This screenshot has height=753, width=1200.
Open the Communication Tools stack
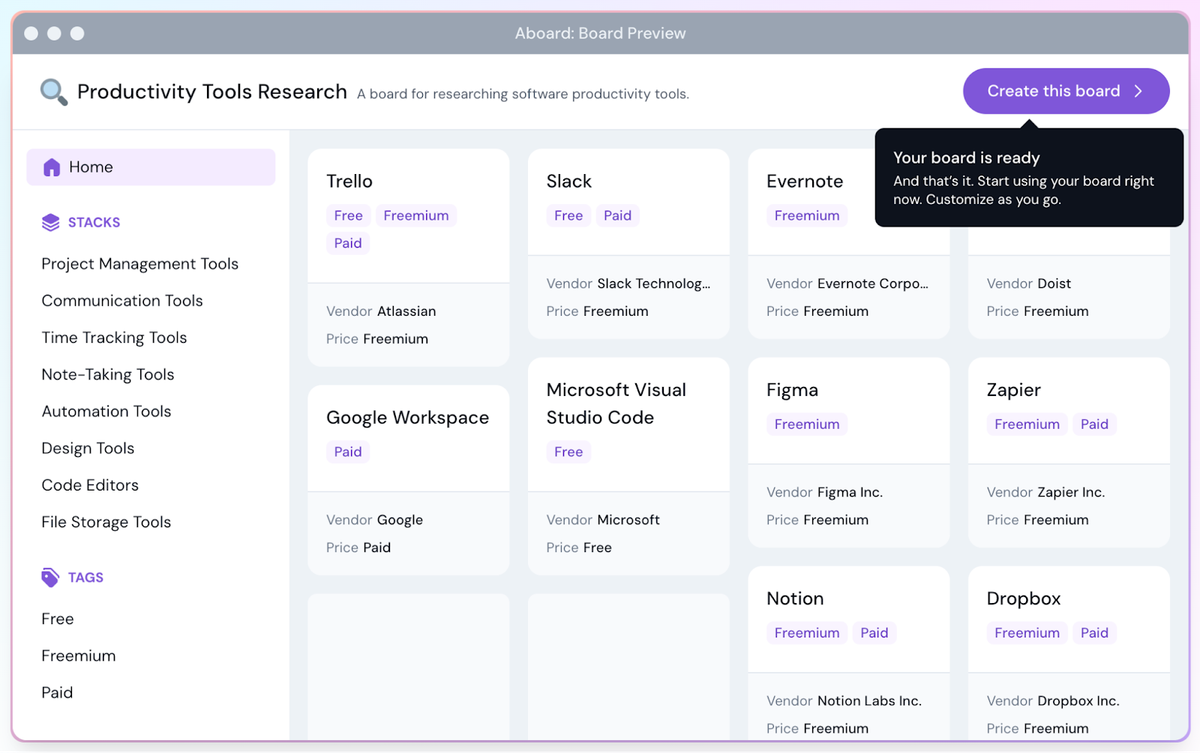121,300
